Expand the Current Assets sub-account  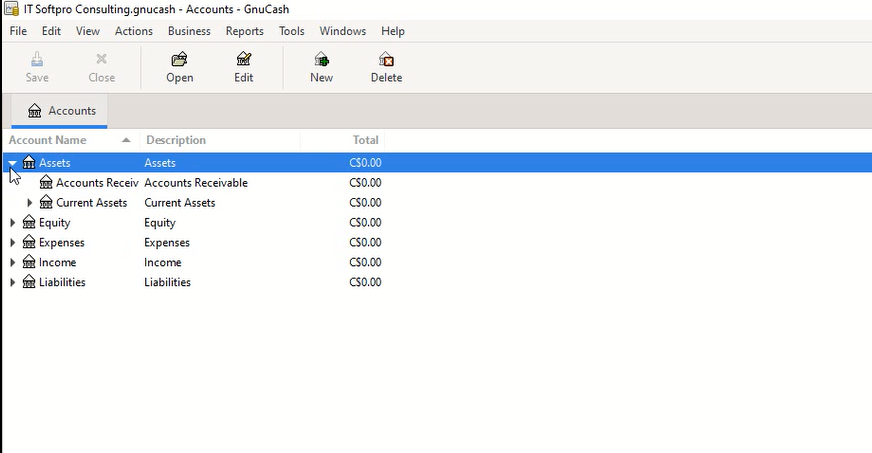click(29, 203)
